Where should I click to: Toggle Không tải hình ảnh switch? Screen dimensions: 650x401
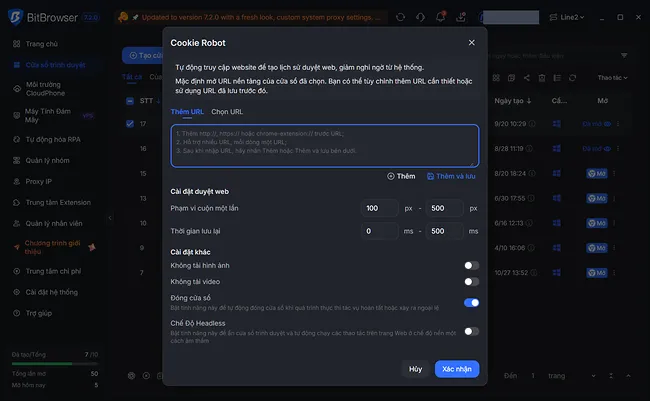[x=471, y=265]
